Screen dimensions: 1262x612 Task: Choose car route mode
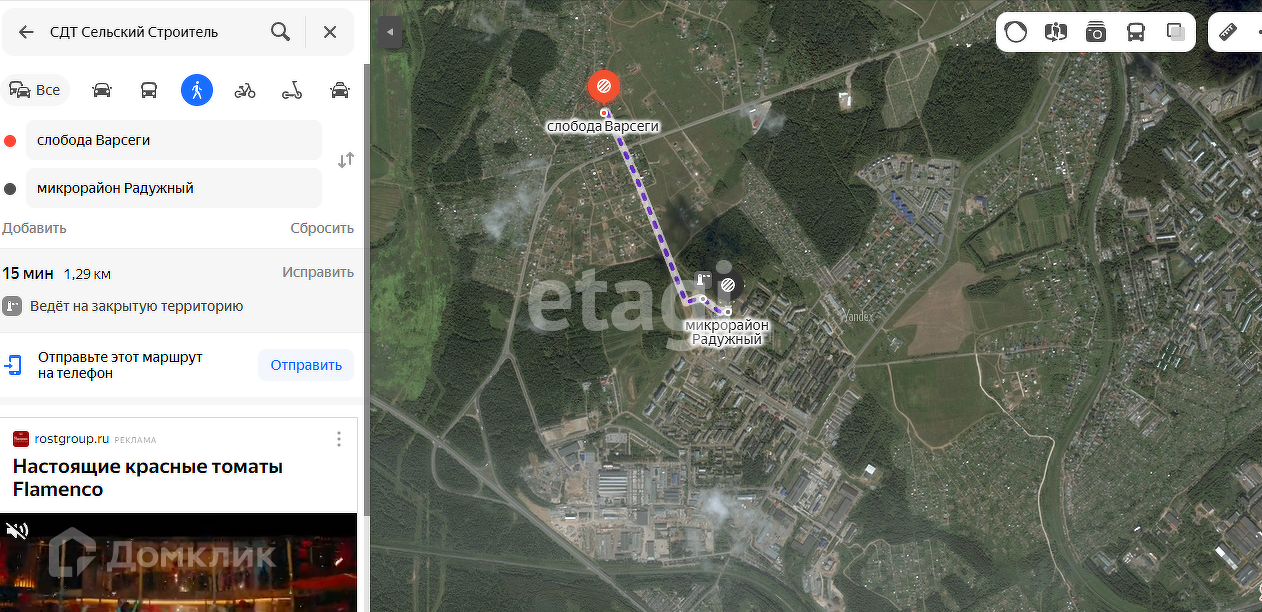pyautogui.click(x=102, y=90)
